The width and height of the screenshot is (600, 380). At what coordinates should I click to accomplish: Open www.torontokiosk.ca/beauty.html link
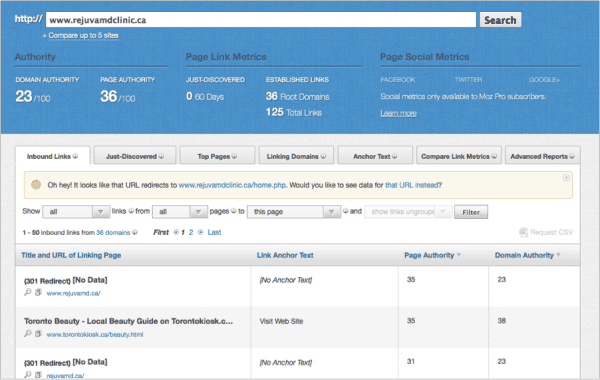coord(95,334)
